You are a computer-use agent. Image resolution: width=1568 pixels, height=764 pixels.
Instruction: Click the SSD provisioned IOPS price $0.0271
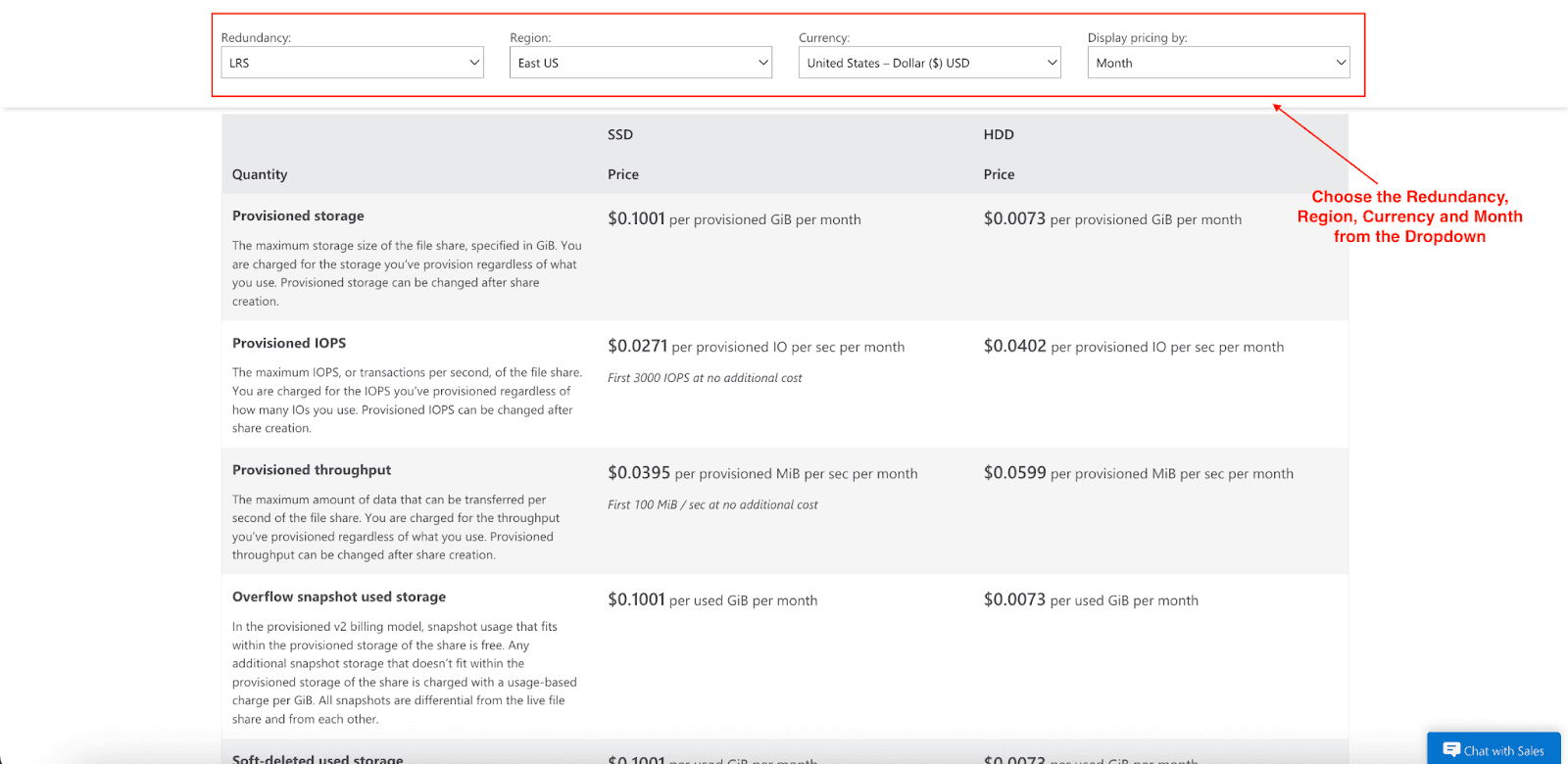[637, 347]
